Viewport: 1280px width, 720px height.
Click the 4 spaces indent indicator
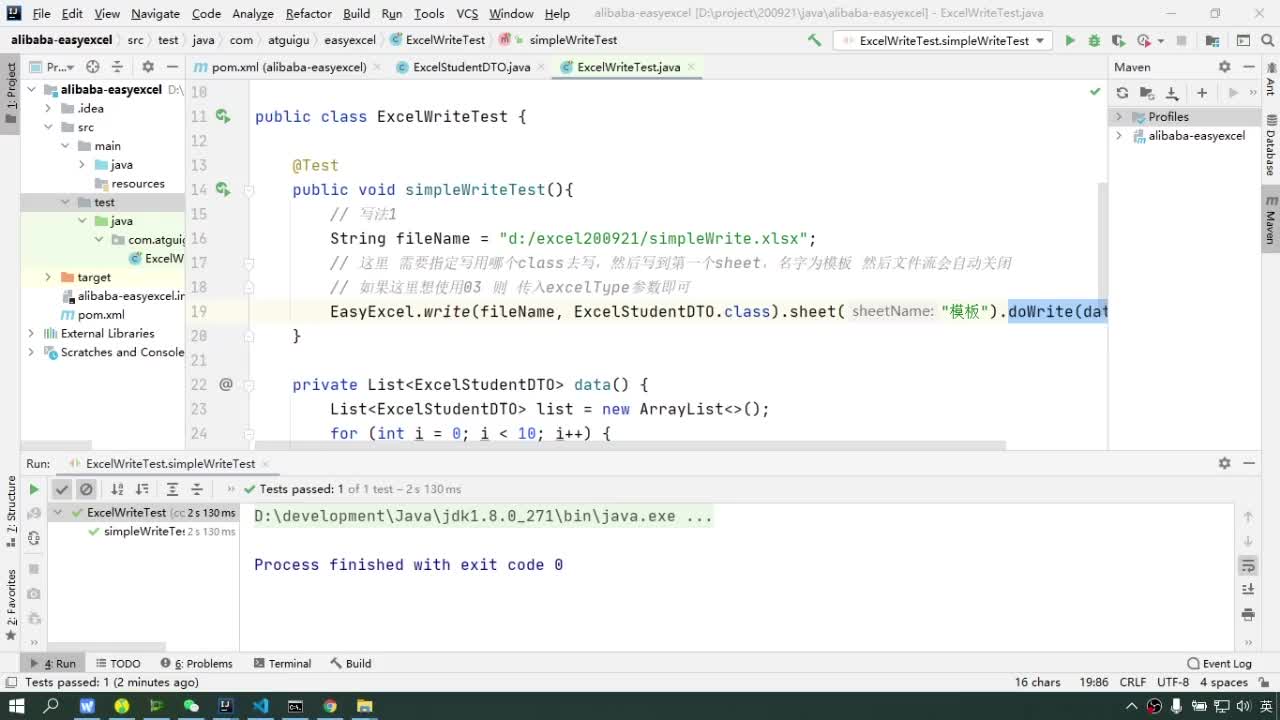(1223, 682)
